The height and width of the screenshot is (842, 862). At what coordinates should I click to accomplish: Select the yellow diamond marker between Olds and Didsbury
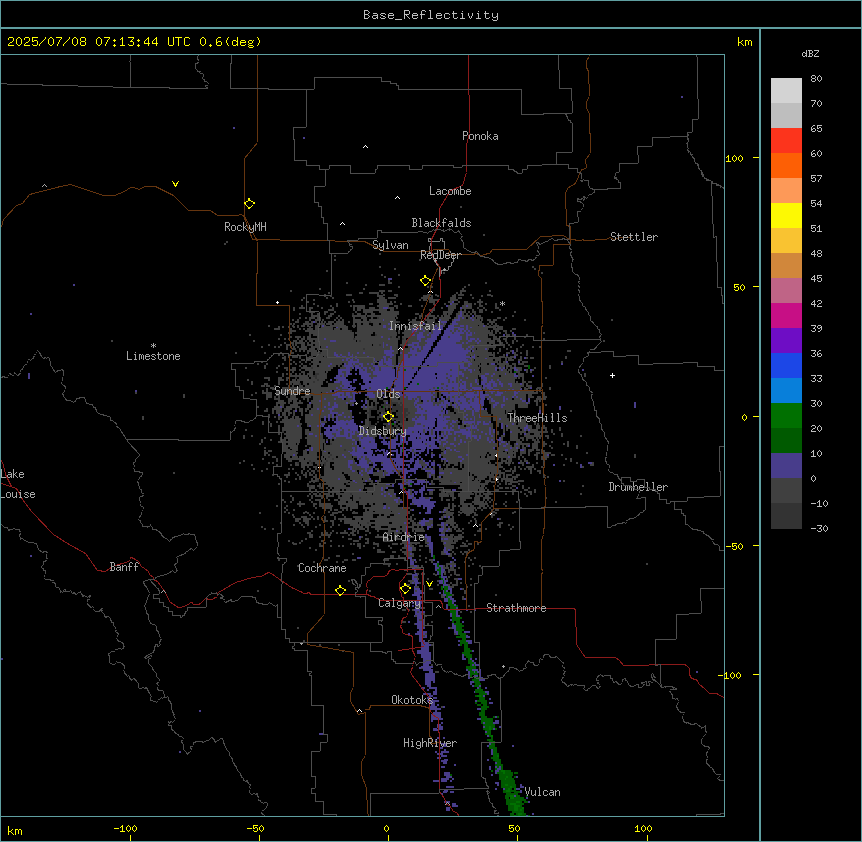[x=388, y=417]
